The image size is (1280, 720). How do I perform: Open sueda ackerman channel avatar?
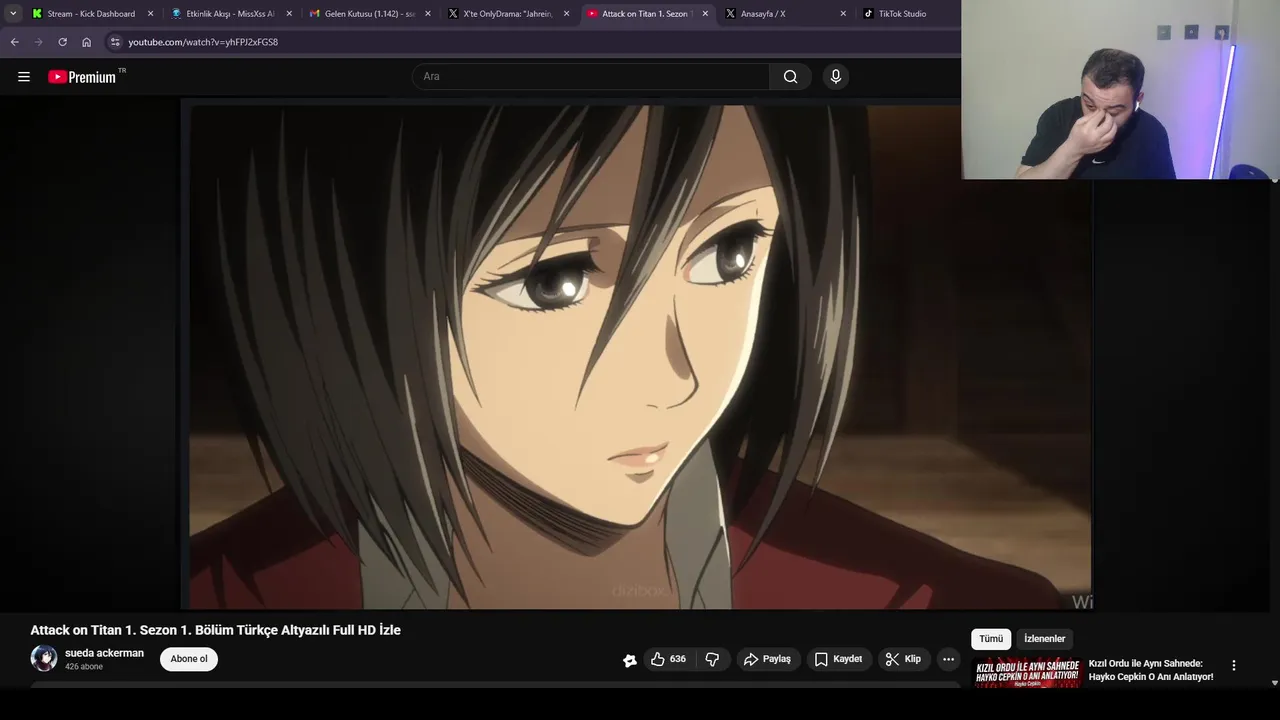[44, 658]
